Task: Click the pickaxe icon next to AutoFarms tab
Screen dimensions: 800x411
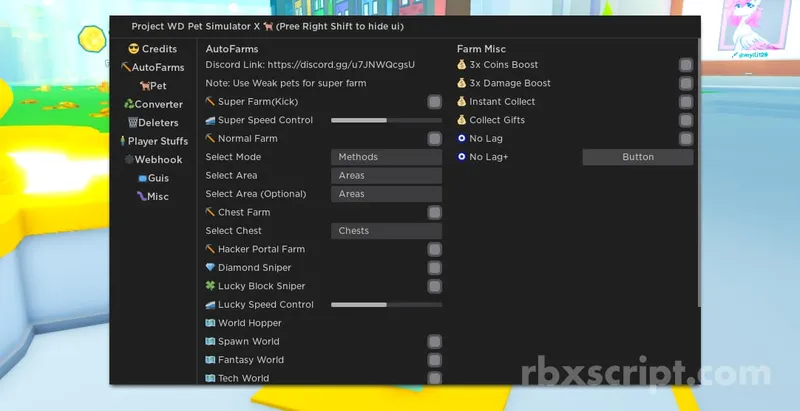Action: pos(126,67)
